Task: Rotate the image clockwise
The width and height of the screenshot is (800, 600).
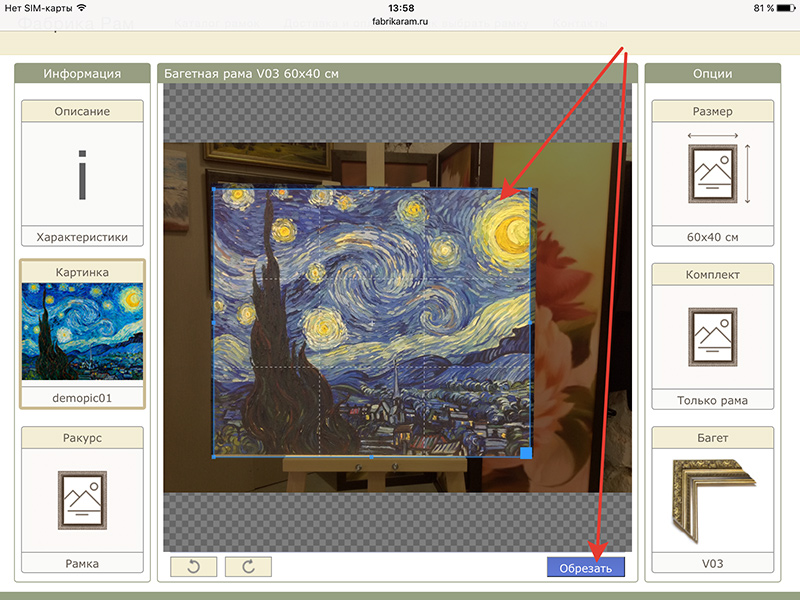Action: click(248, 566)
